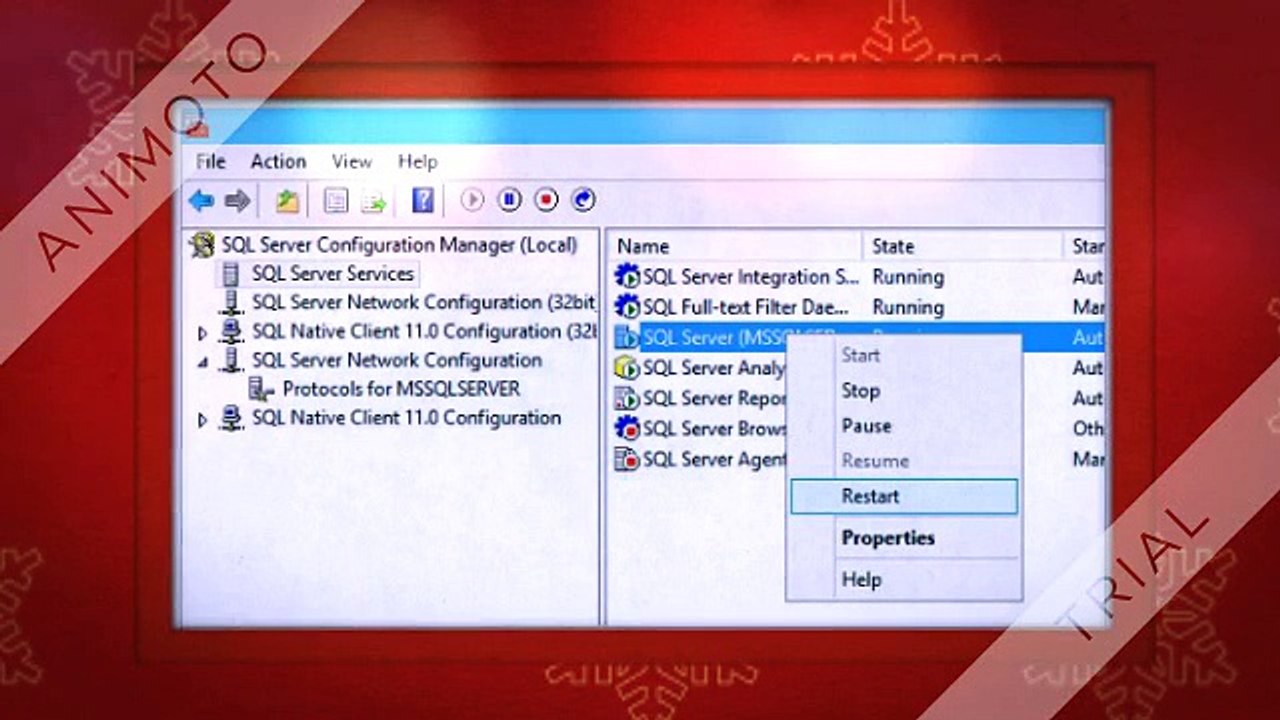The height and width of the screenshot is (720, 1280).
Task: Open the View menu
Action: pos(352,161)
